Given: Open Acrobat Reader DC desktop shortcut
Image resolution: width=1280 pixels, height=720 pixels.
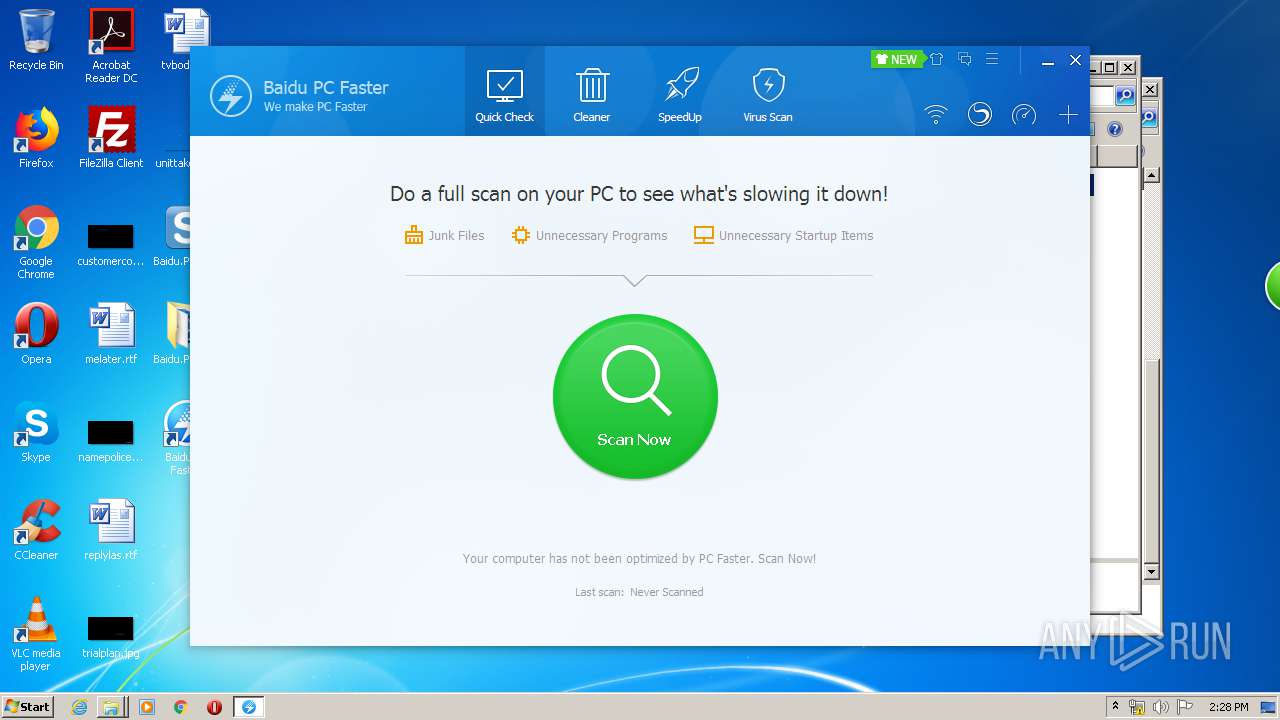Looking at the screenshot, I should pos(111,46).
